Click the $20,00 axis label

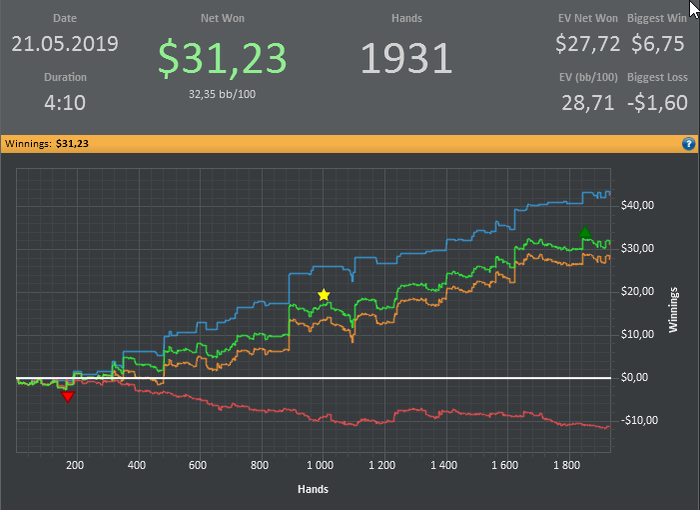[x=638, y=292]
